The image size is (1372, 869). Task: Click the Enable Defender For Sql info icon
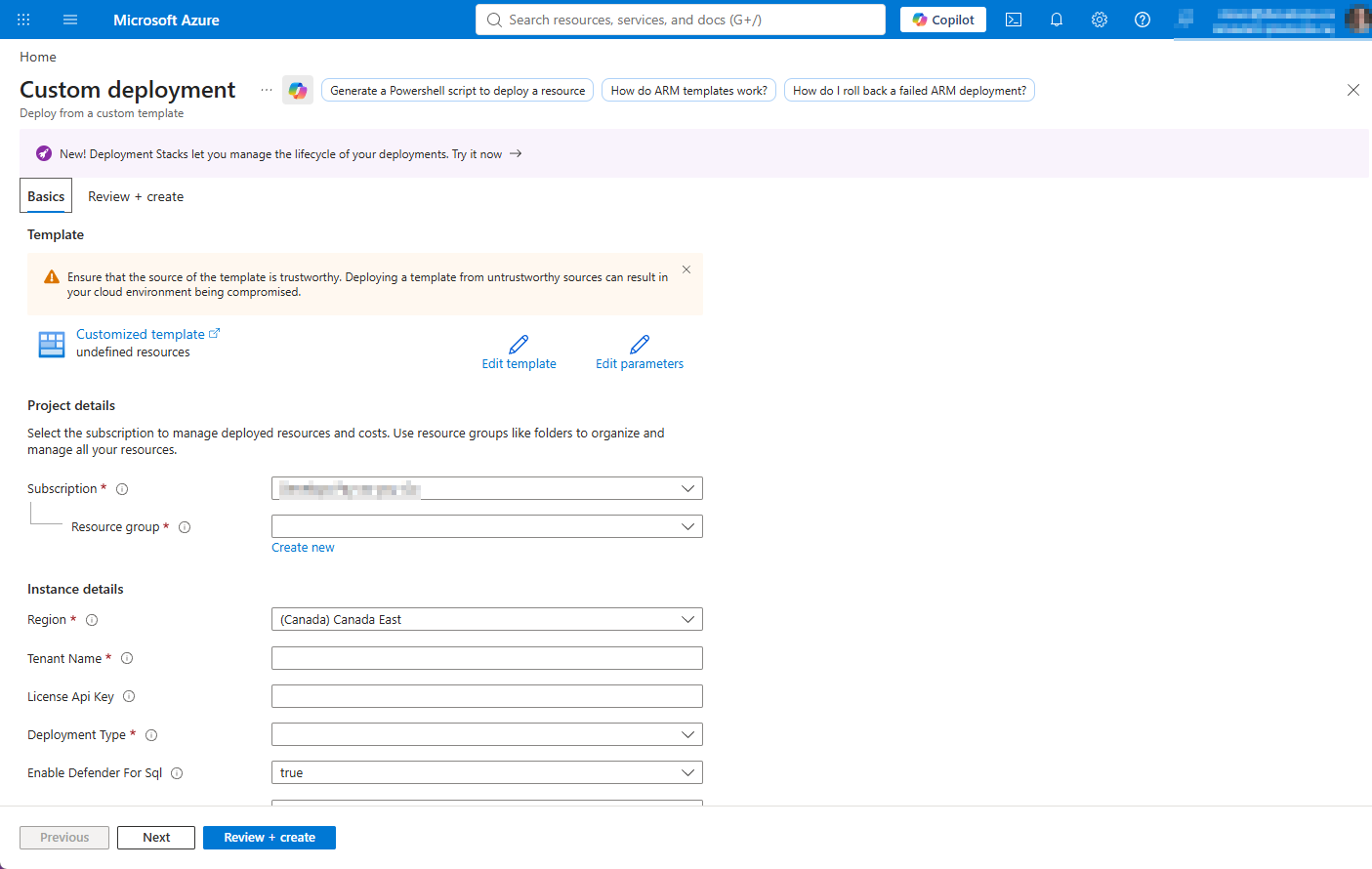(177, 773)
